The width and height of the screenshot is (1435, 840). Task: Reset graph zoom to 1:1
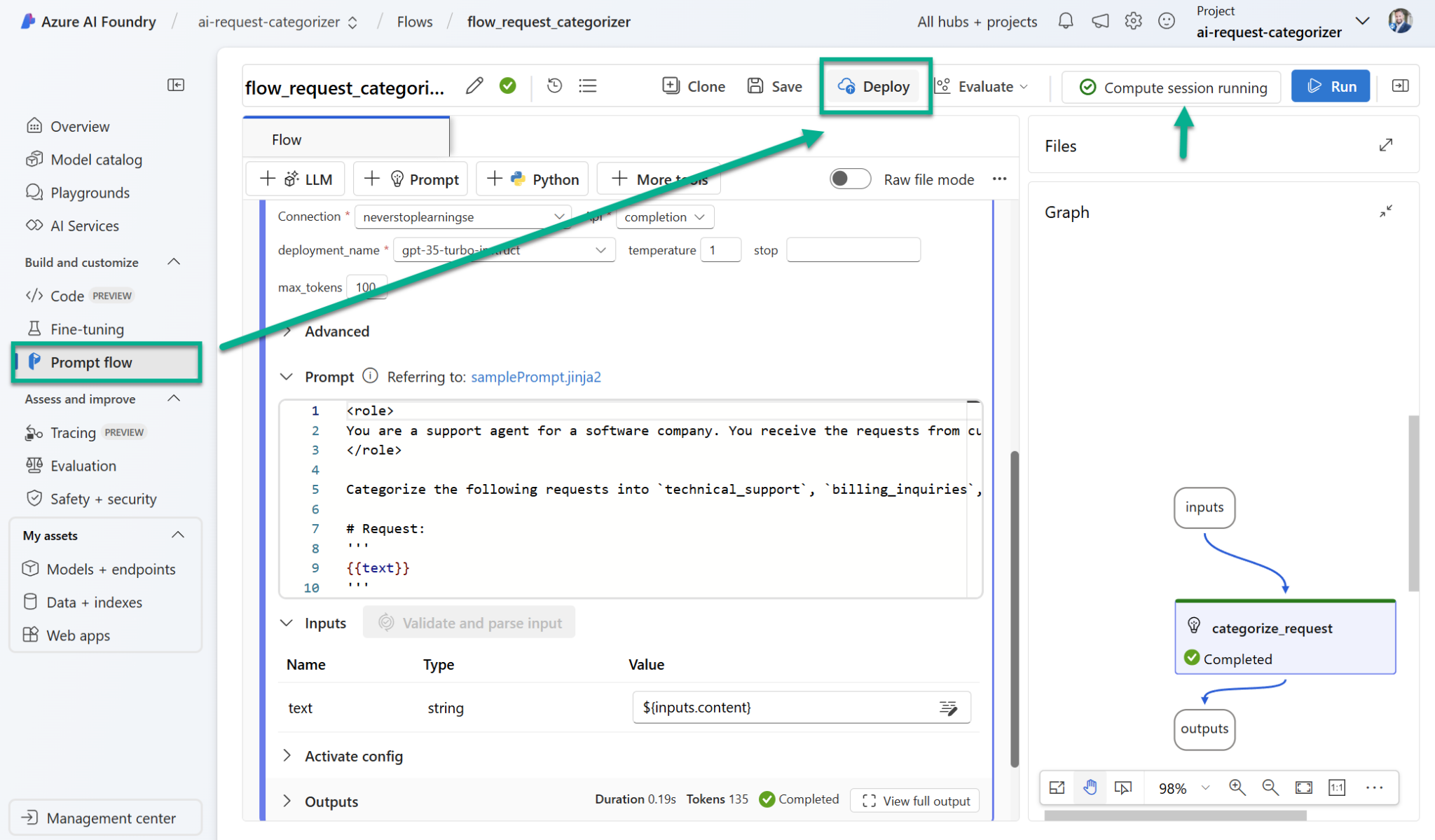(x=1337, y=787)
